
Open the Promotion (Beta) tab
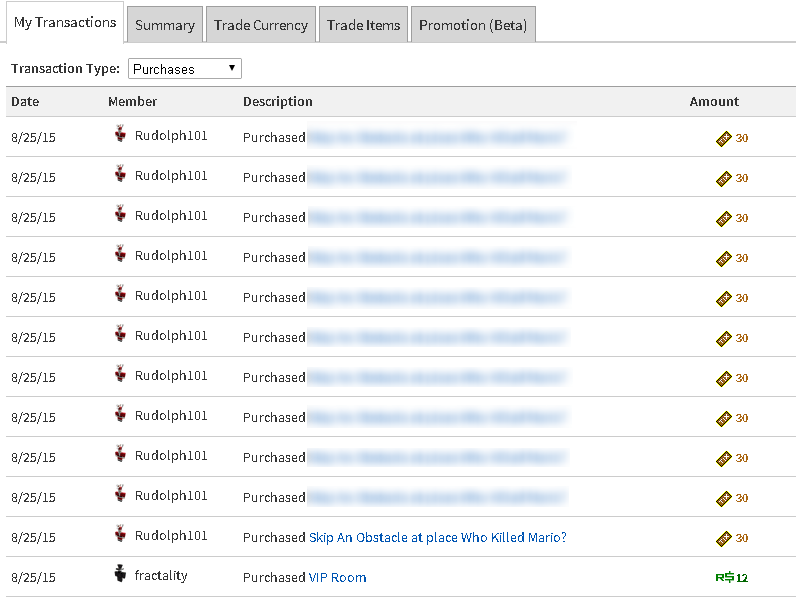pos(473,25)
